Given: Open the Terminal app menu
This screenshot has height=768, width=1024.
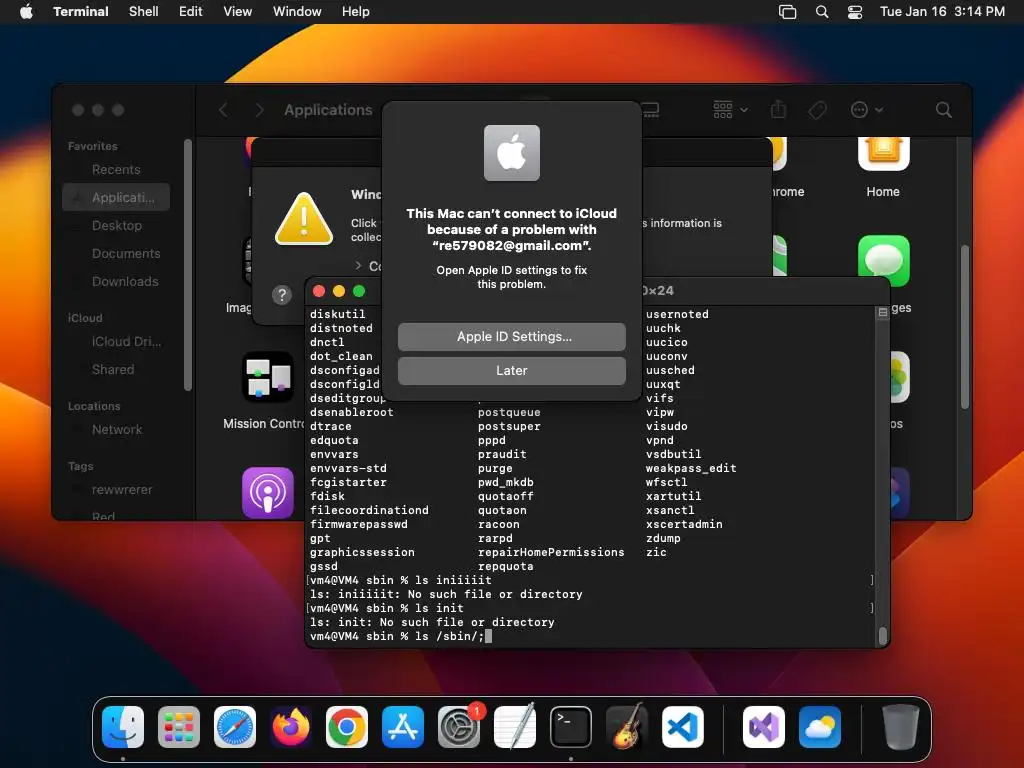Looking at the screenshot, I should (x=80, y=12).
